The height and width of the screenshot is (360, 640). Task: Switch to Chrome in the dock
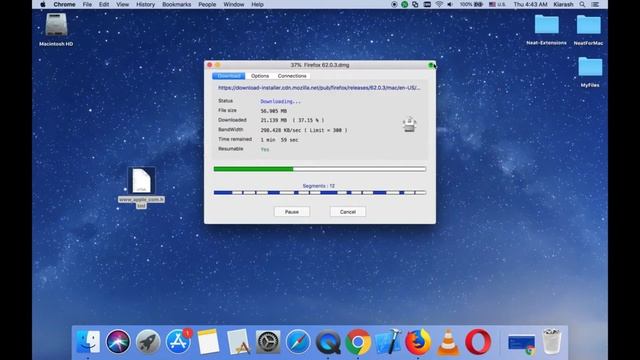(358, 342)
